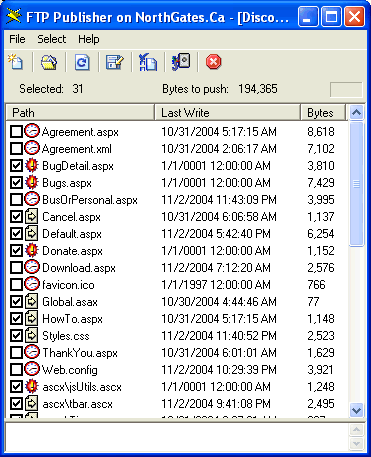Screen dimensions: 371x457
Task: Click the date 11/2/2004 5:42:40 PM
Action: (216, 234)
